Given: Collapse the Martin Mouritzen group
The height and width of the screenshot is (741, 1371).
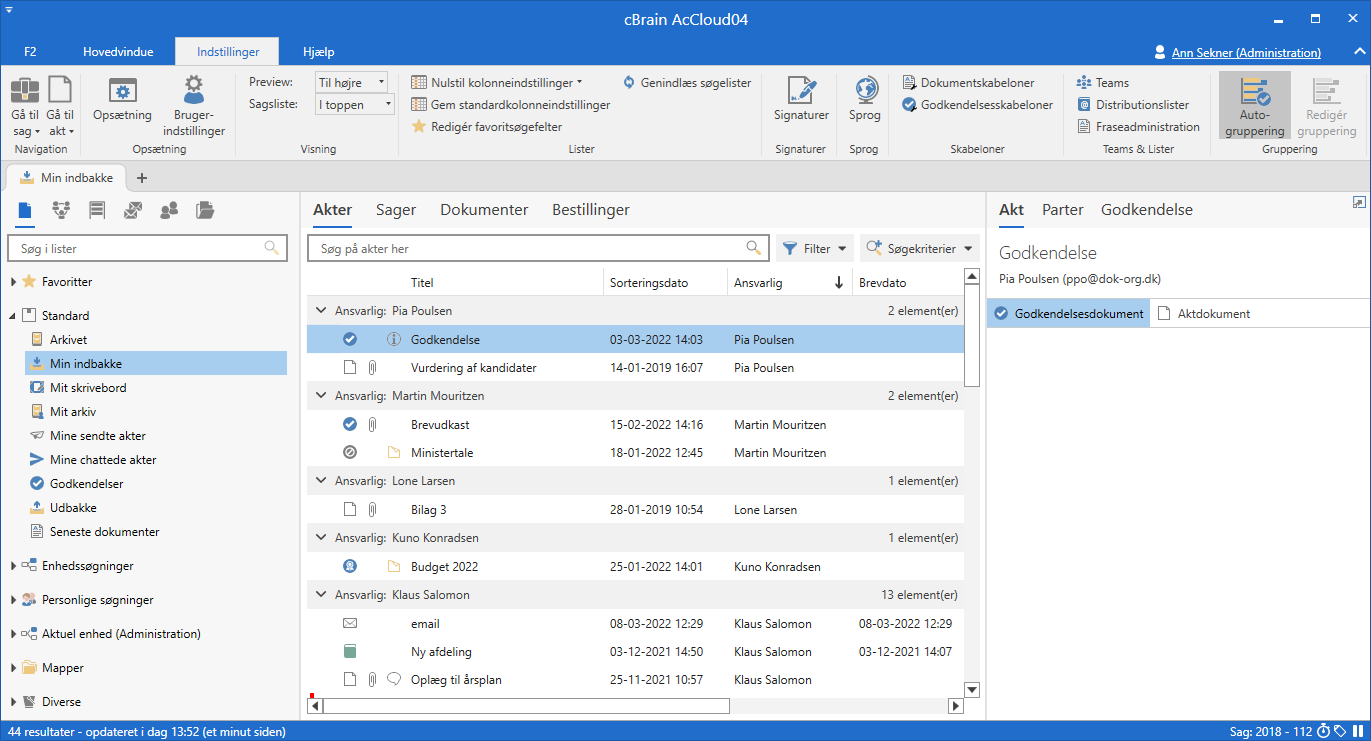Looking at the screenshot, I should coord(321,396).
